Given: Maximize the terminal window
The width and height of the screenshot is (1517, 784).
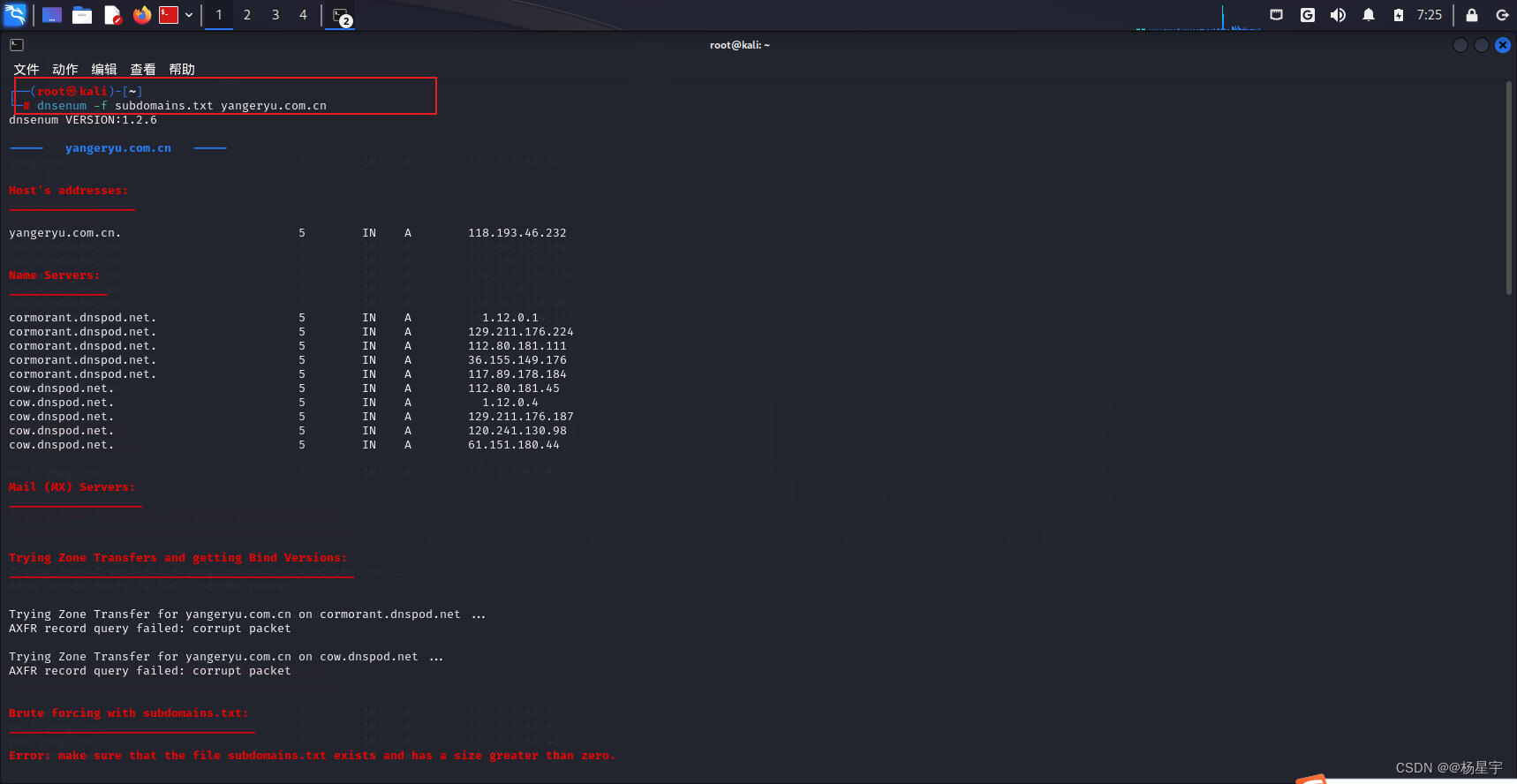Looking at the screenshot, I should (x=1482, y=45).
